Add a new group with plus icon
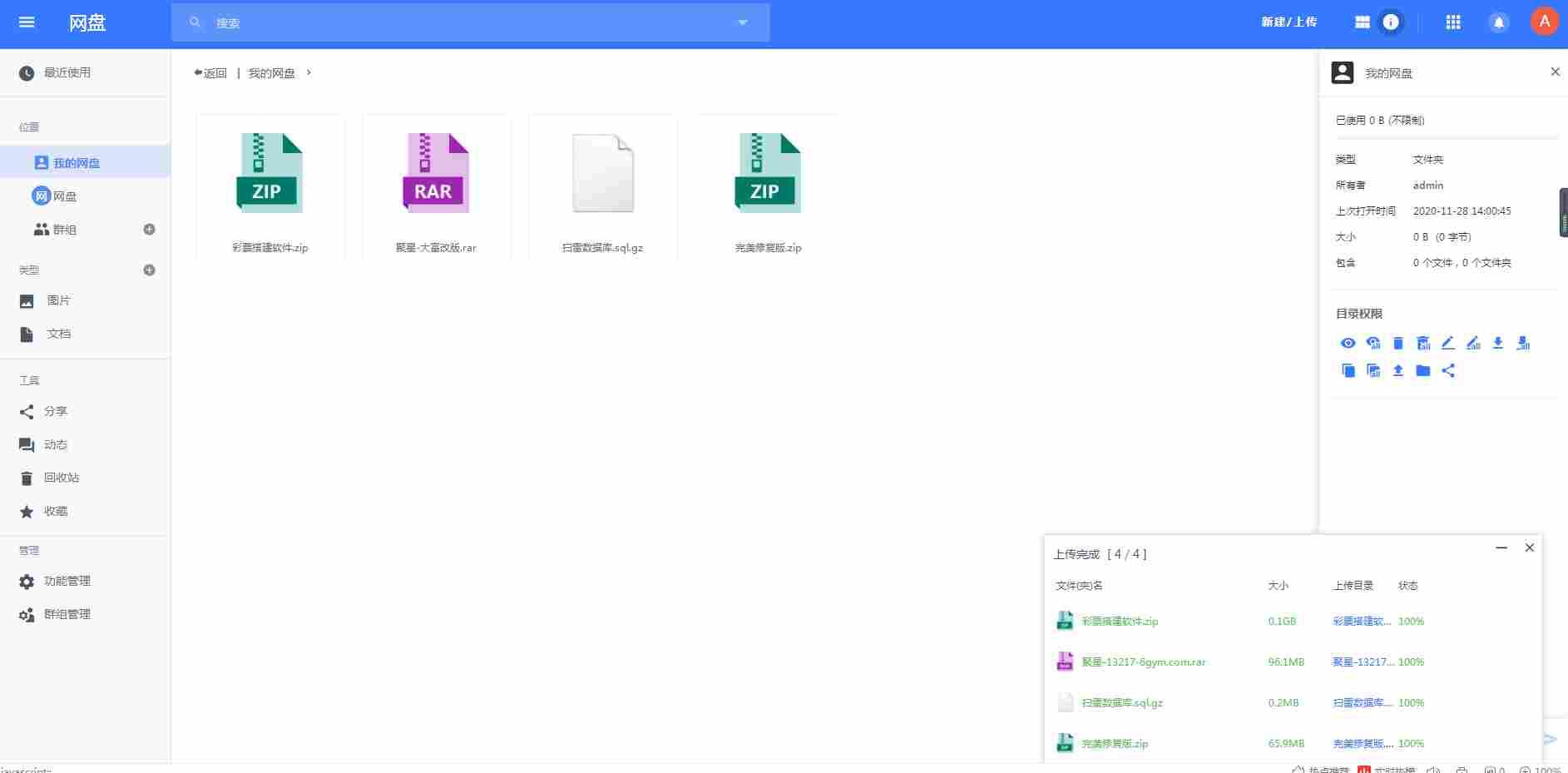The height and width of the screenshot is (773, 1568). click(150, 230)
